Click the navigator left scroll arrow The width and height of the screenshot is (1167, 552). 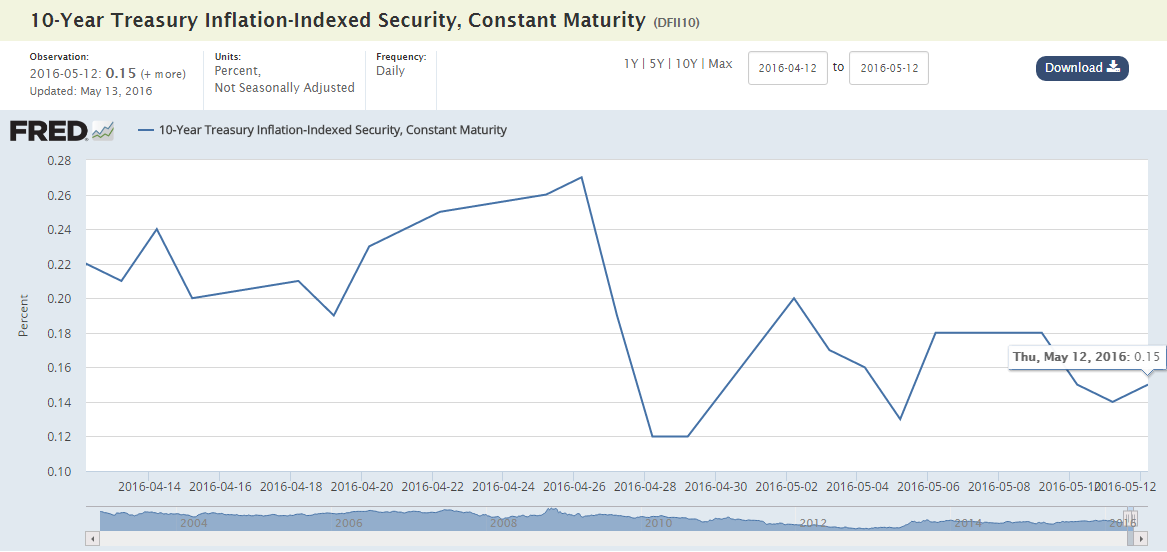[x=93, y=538]
